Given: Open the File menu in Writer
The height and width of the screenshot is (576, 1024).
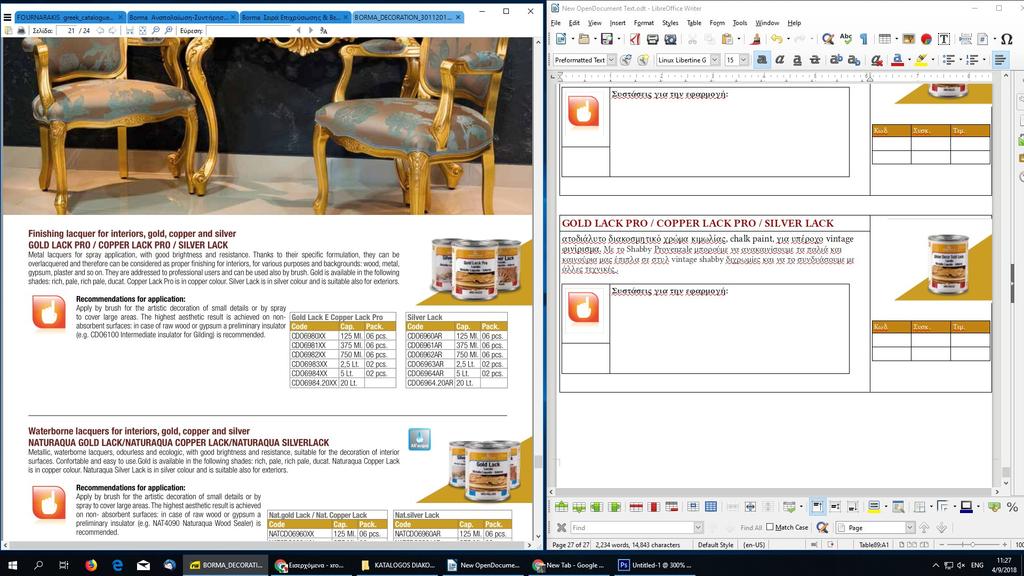Looking at the screenshot, I should [x=556, y=23].
